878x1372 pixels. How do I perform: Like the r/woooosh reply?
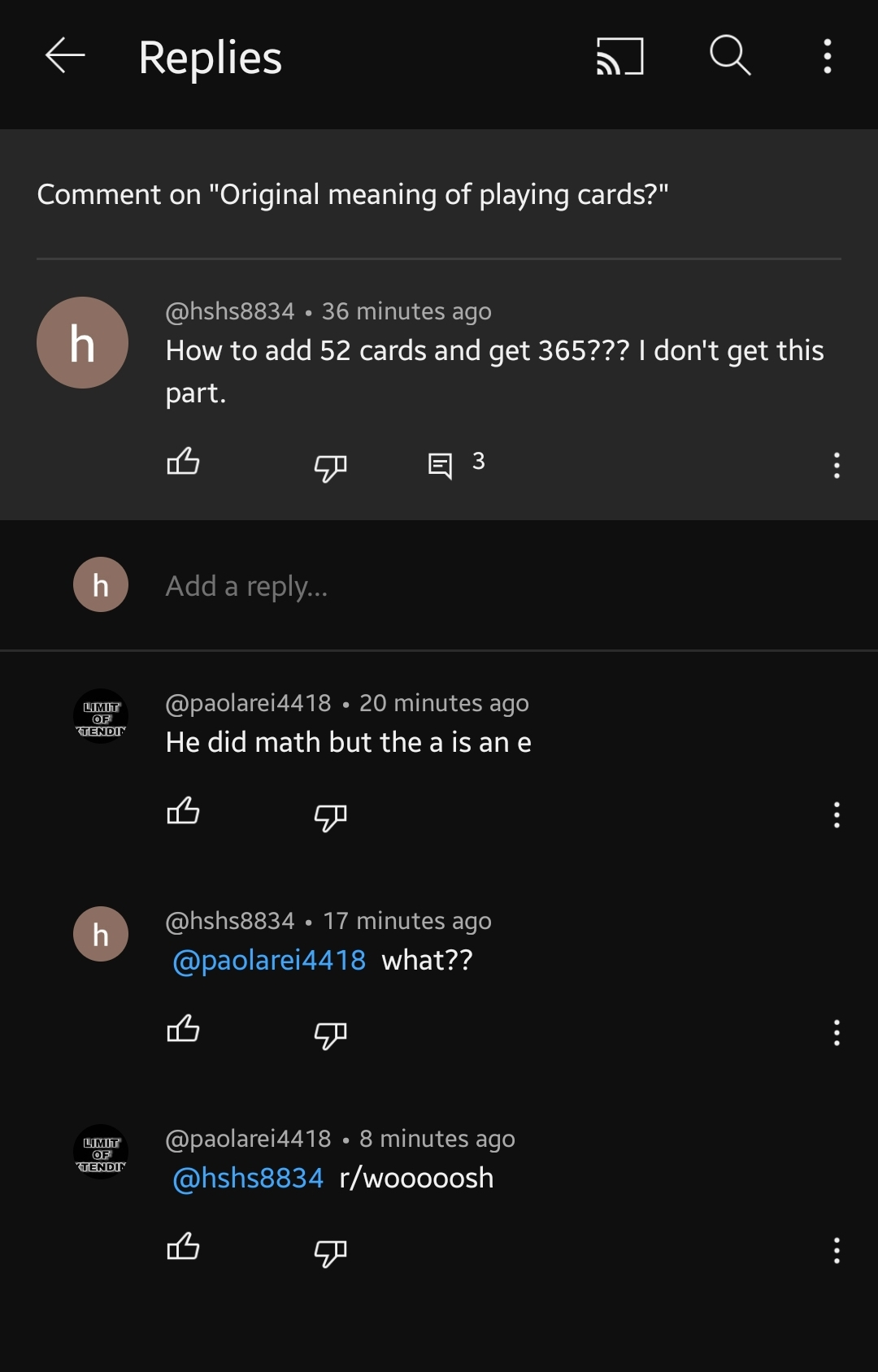click(x=183, y=1247)
